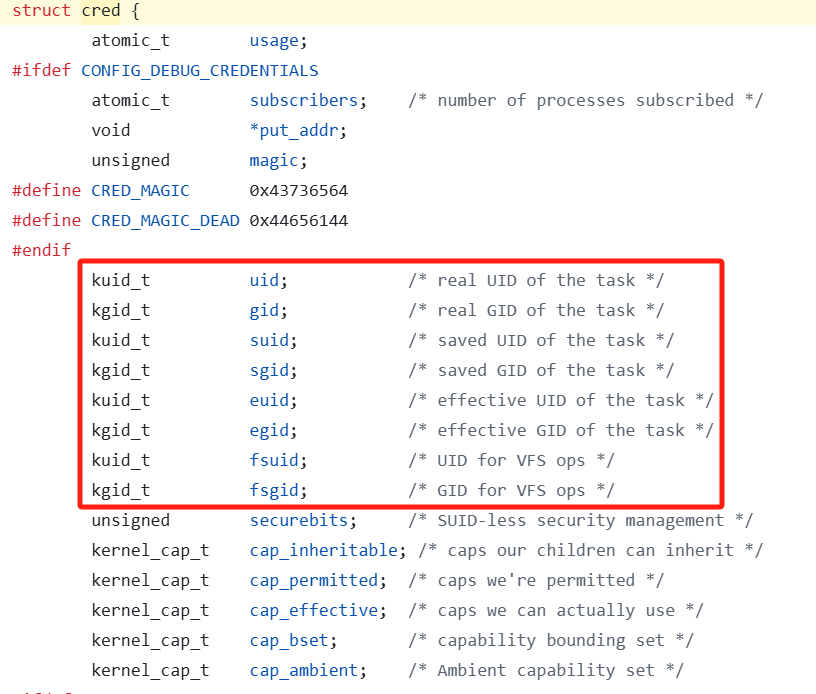Image resolution: width=816 pixels, height=694 pixels.
Task: Click the fsuid field identifier
Action: [274, 460]
